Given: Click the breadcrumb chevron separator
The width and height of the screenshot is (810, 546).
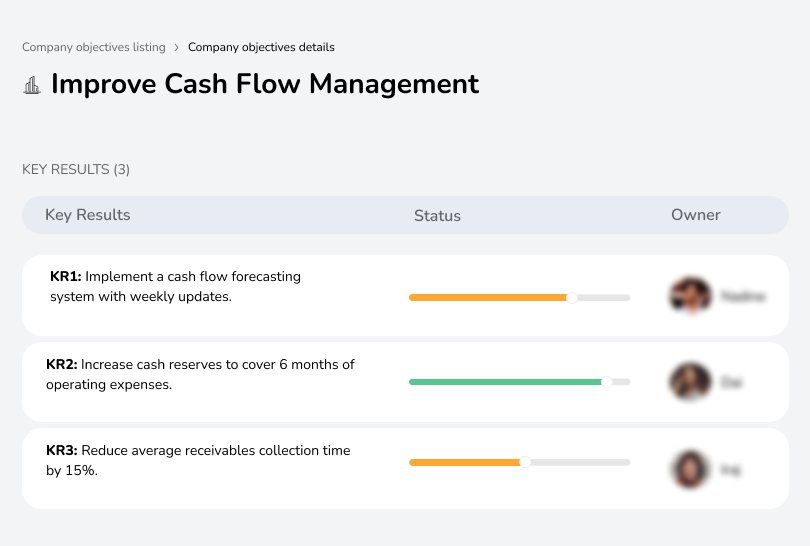Looking at the screenshot, I should click(x=177, y=48).
